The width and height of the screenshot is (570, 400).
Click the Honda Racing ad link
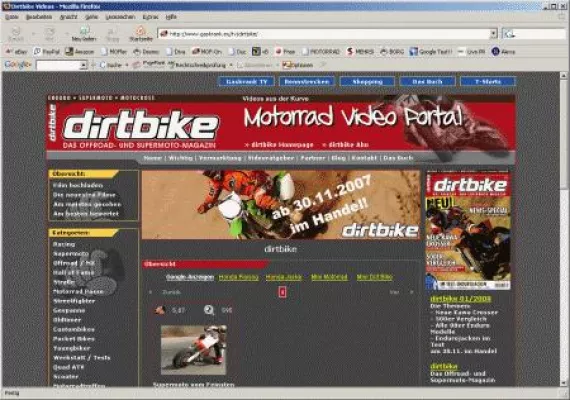coord(239,277)
